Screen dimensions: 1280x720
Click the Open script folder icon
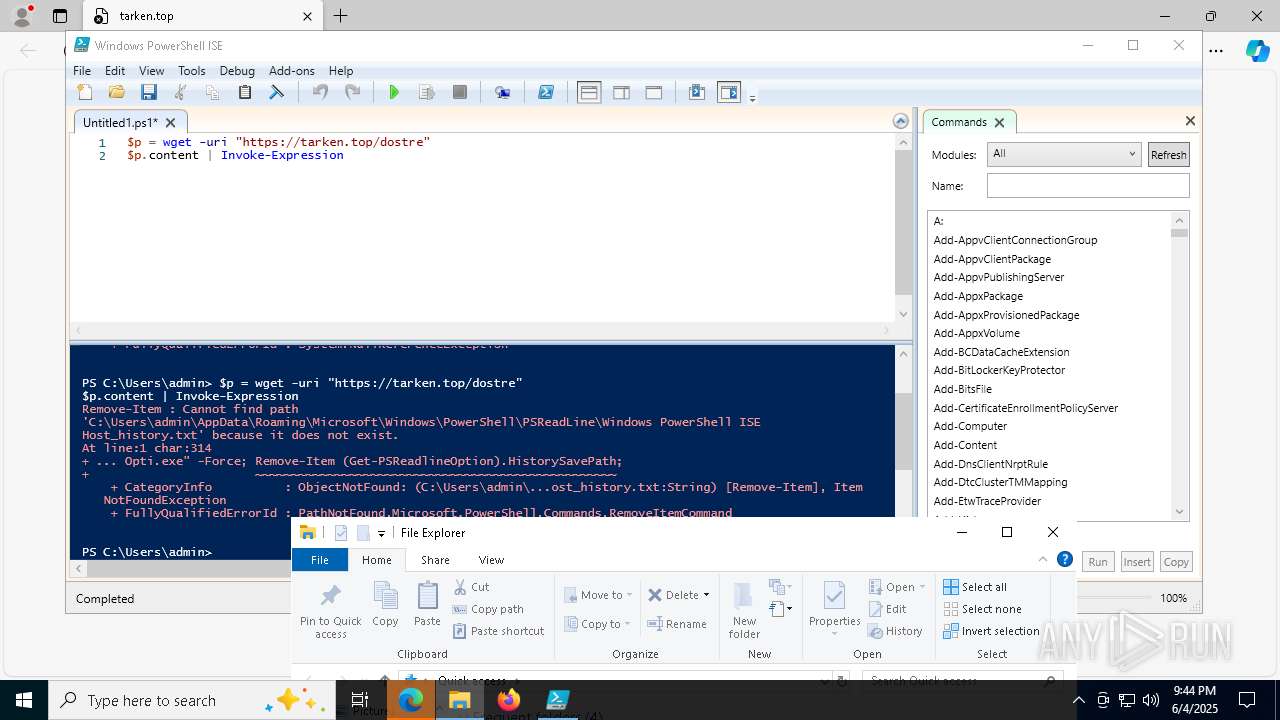coord(117,92)
